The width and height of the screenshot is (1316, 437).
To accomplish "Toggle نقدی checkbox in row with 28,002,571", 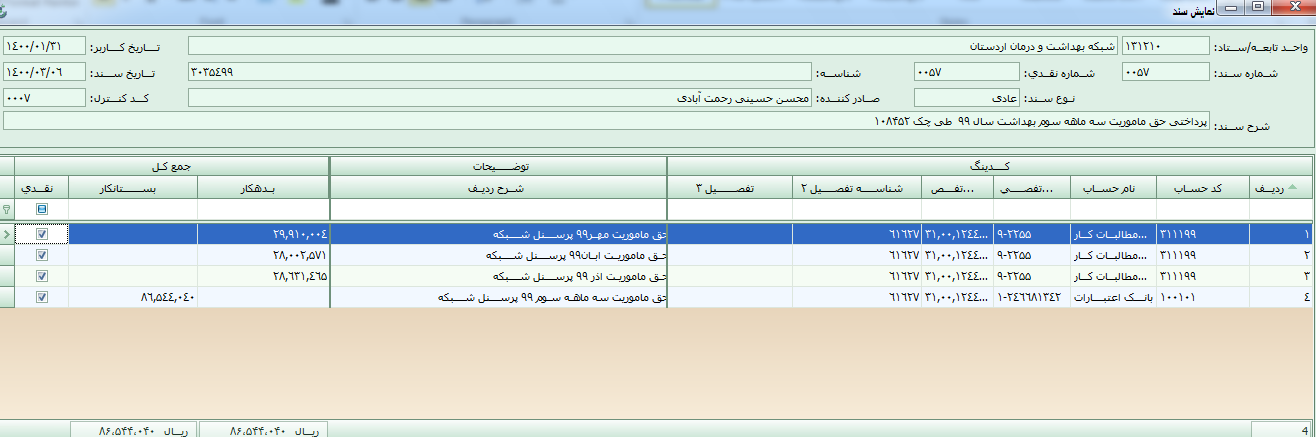I will [x=42, y=255].
